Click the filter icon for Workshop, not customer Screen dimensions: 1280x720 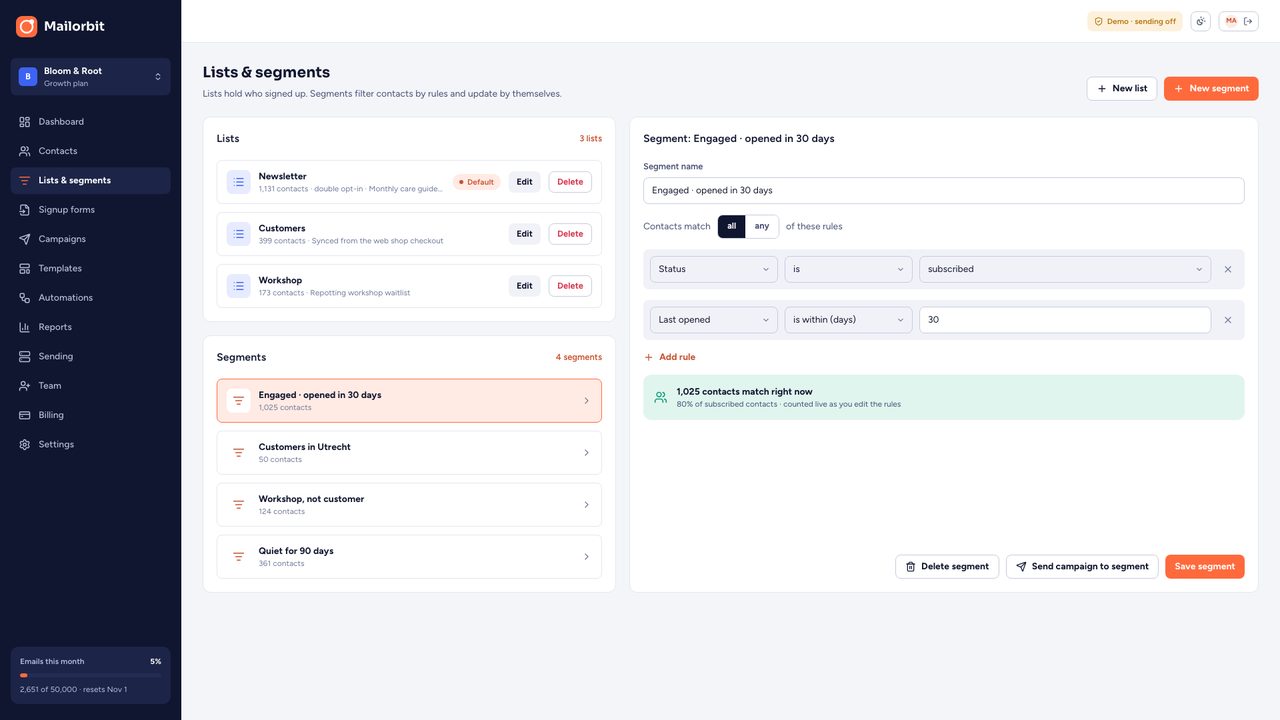click(x=238, y=505)
